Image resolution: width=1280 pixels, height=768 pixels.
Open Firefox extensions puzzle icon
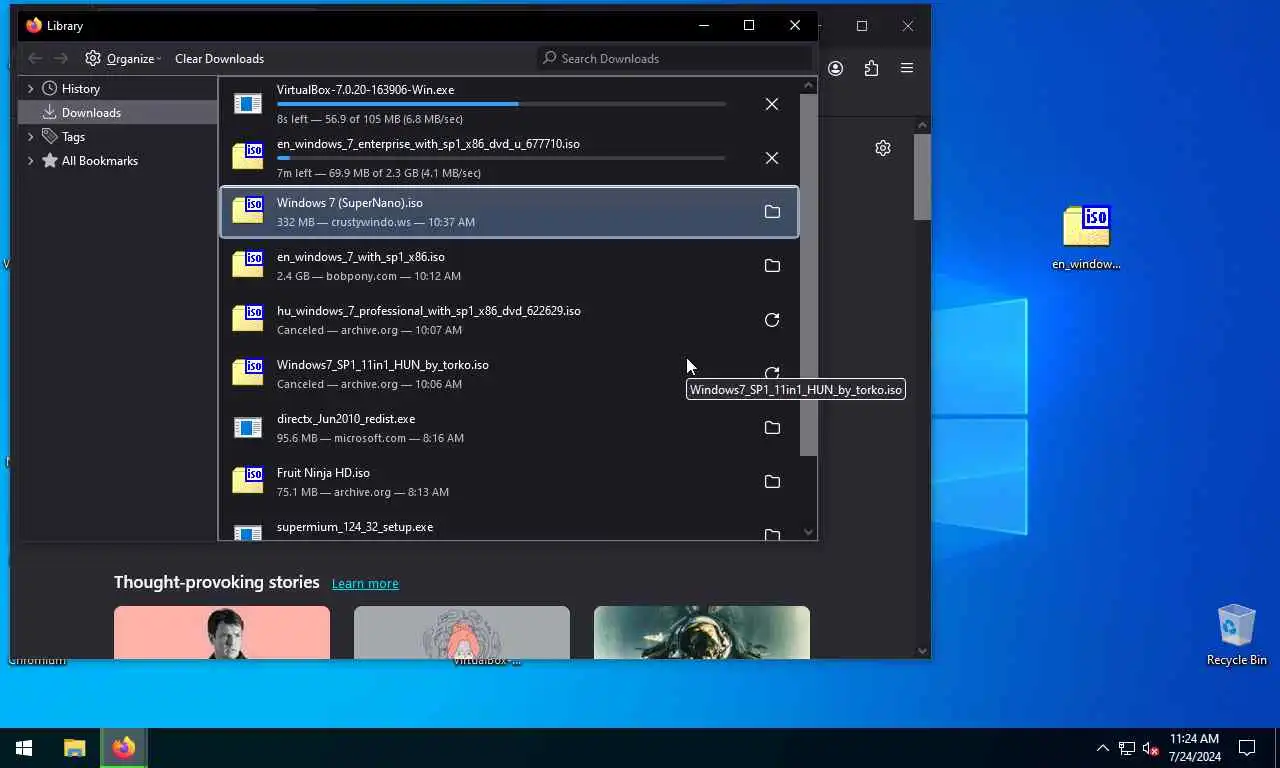tap(871, 68)
